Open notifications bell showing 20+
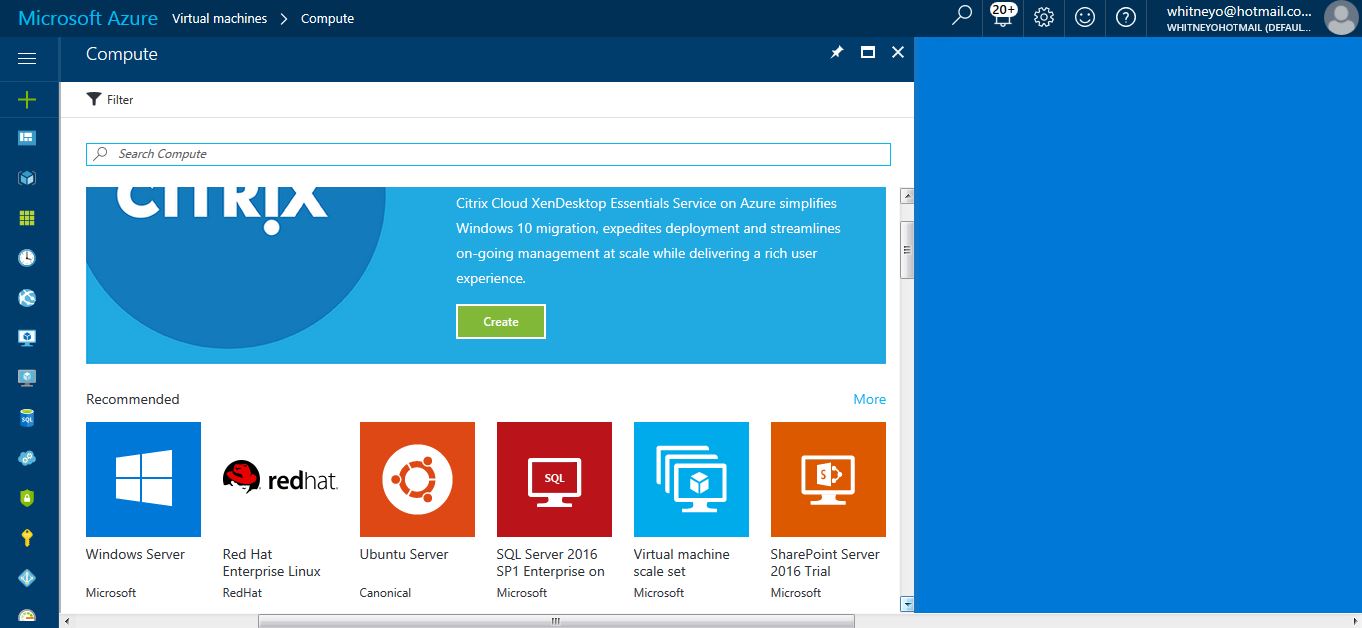Image resolution: width=1362 pixels, height=628 pixels. coord(1003,16)
